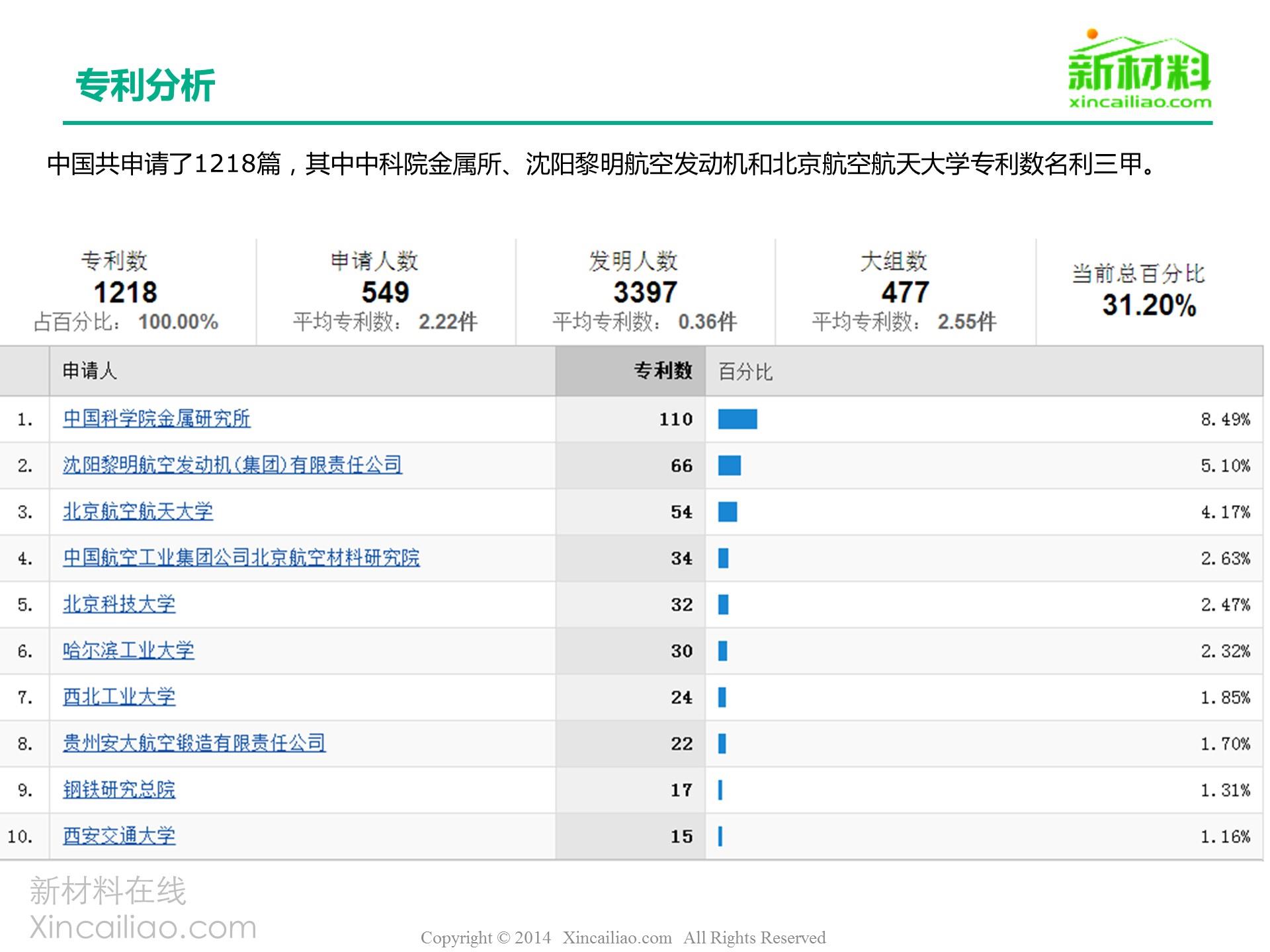
Task: Open 沈阳黎明航空发动机(集团)有限责任公司 link
Action: 232,465
